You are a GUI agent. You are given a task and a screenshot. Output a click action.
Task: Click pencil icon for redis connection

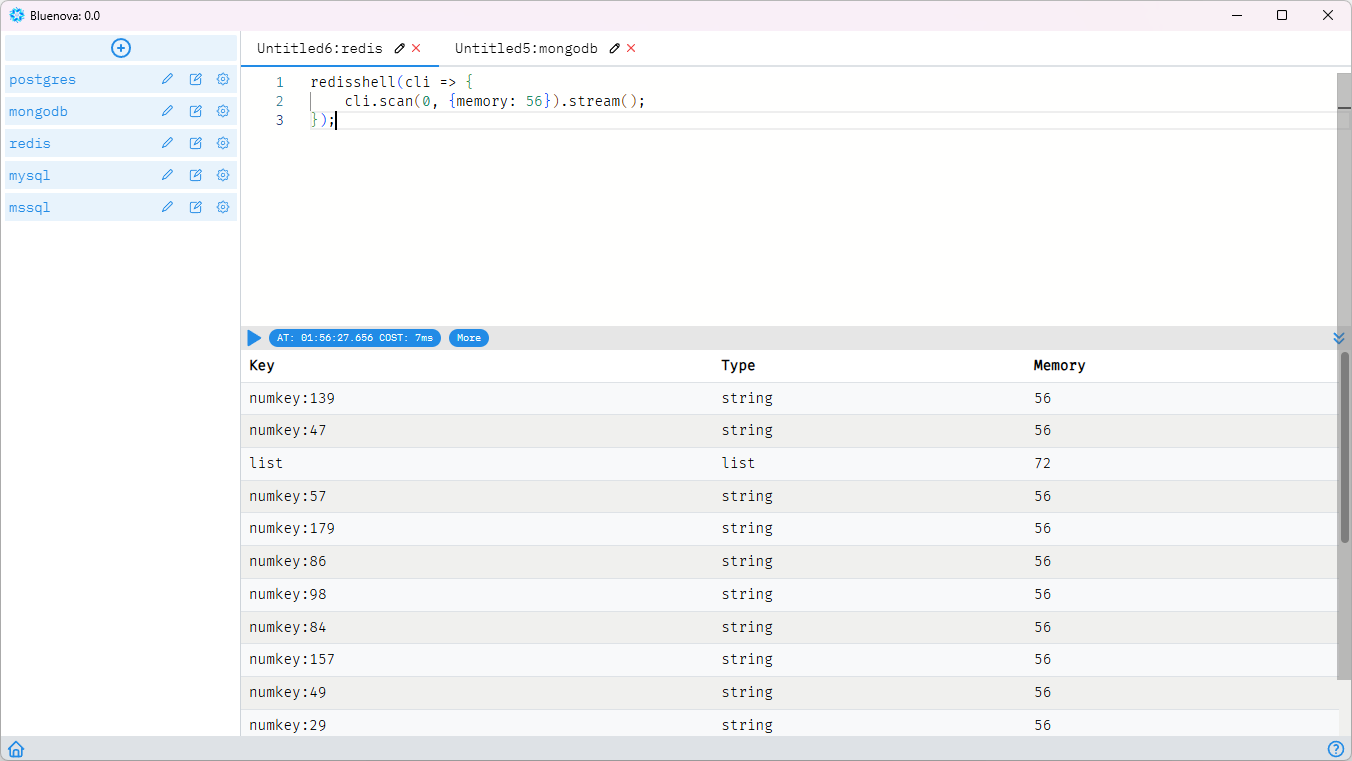167,143
